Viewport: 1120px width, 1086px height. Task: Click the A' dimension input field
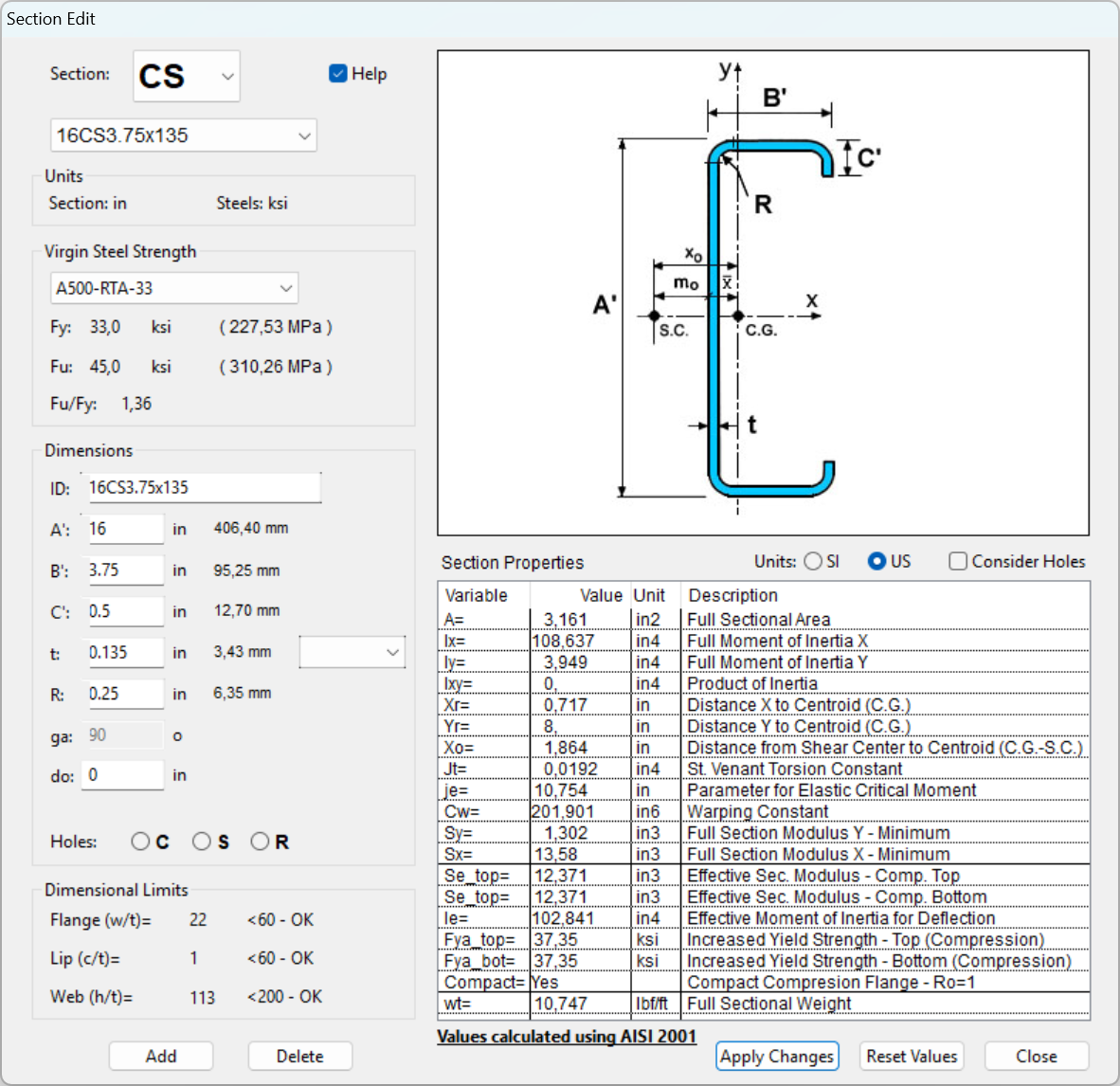click(x=125, y=529)
